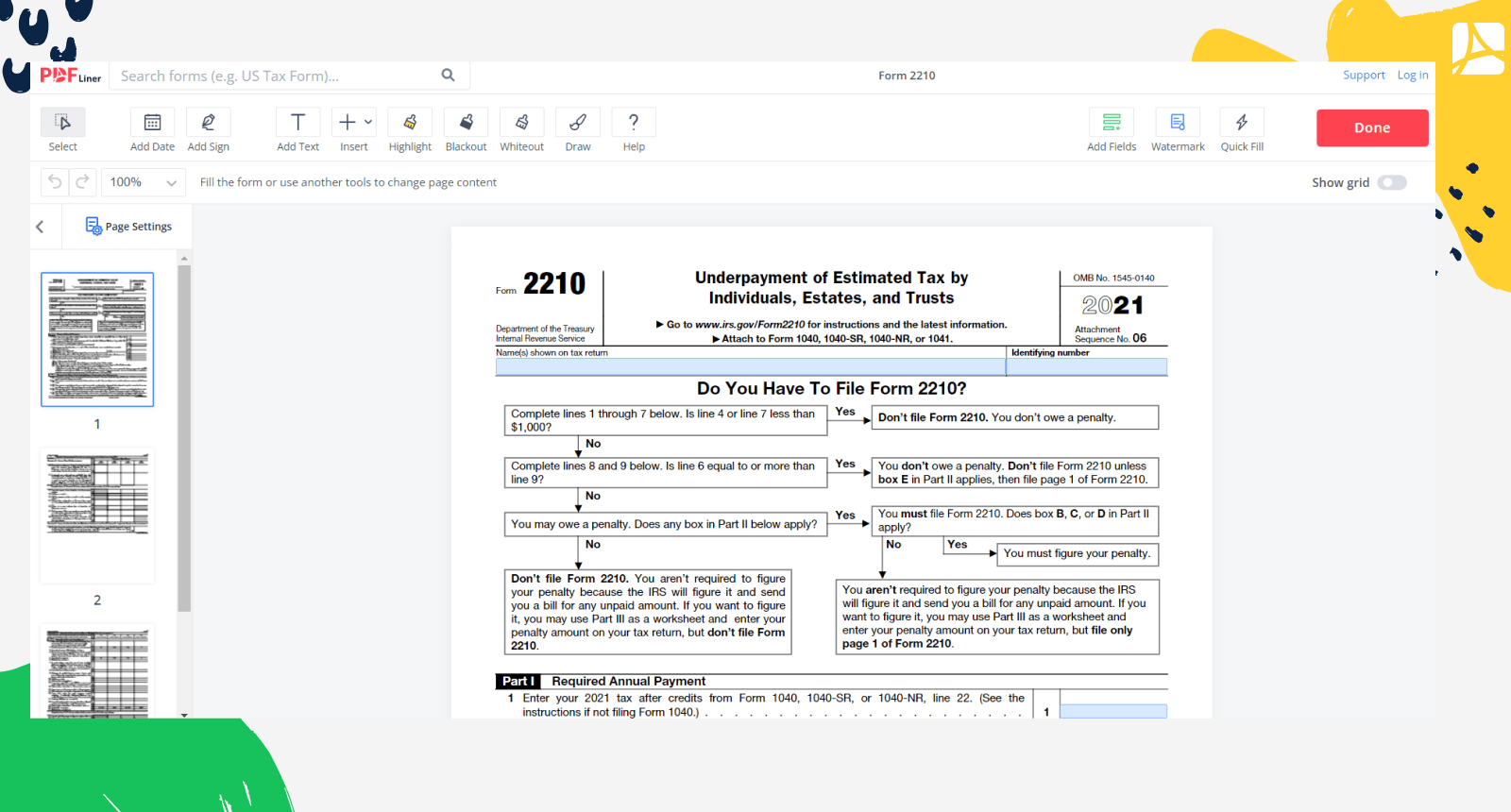Click the Search forms input field
Viewport: 1511px width, 812px height.
coord(274,76)
